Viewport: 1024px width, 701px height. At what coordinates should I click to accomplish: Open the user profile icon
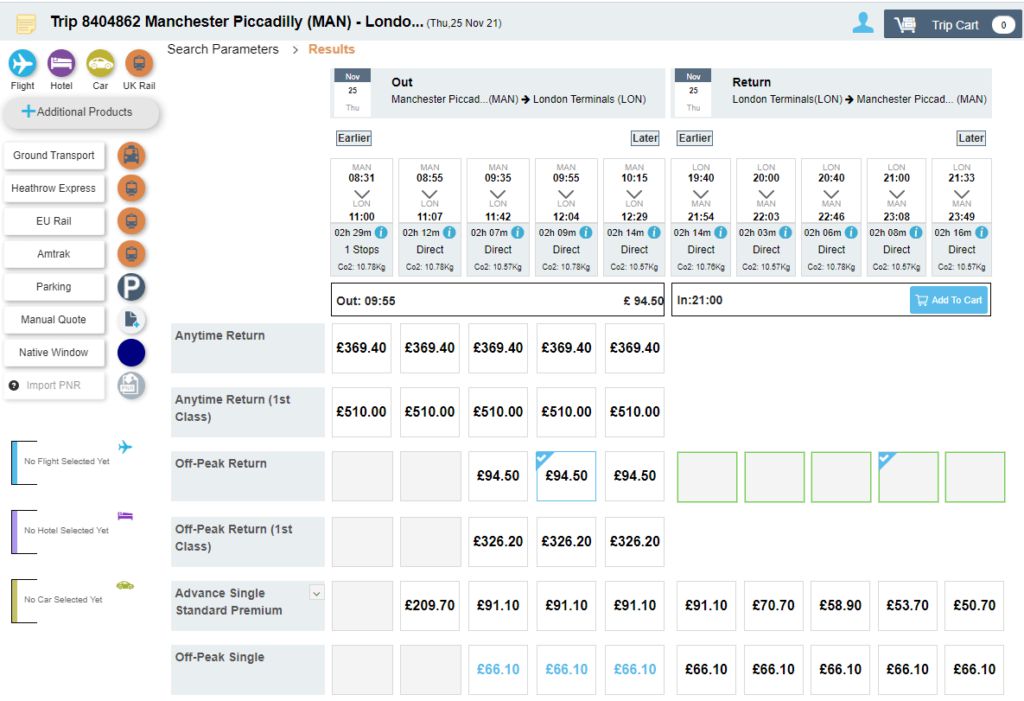[862, 24]
